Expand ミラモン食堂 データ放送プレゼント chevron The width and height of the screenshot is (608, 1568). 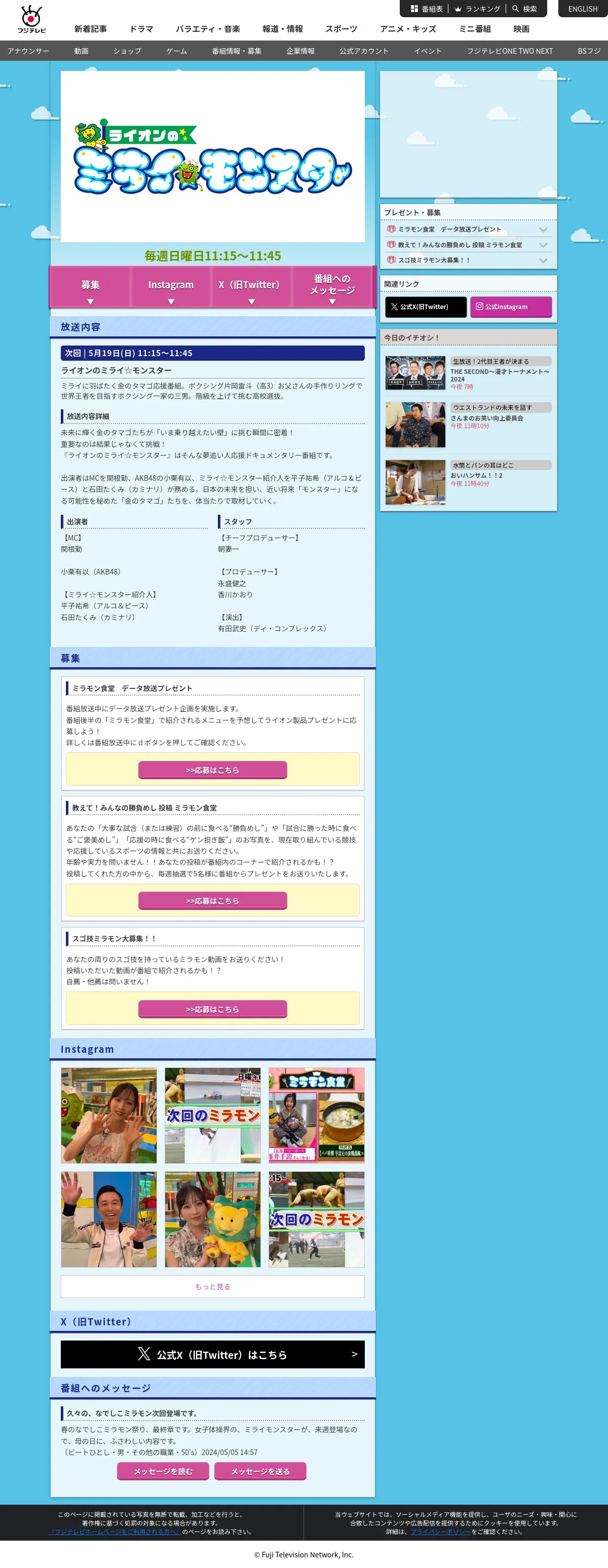click(x=544, y=230)
